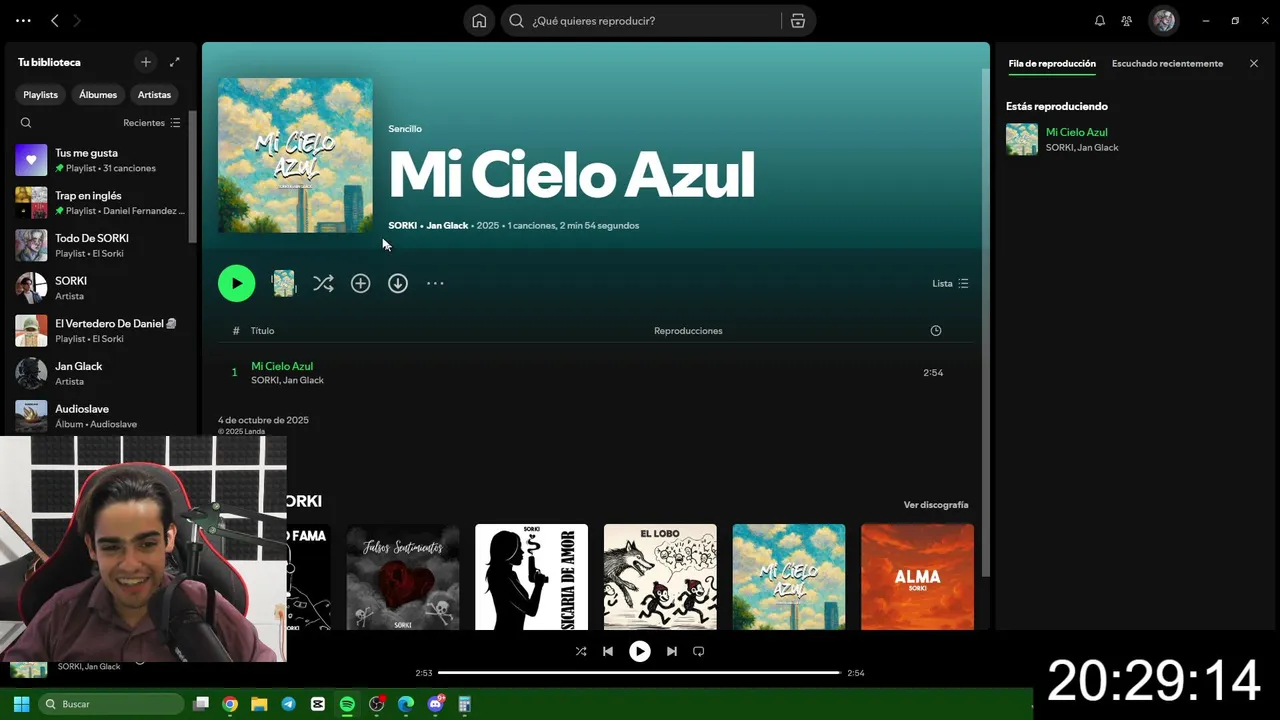The image size is (1280, 720).
Task: Seek on the playback progress bar
Action: (639, 673)
